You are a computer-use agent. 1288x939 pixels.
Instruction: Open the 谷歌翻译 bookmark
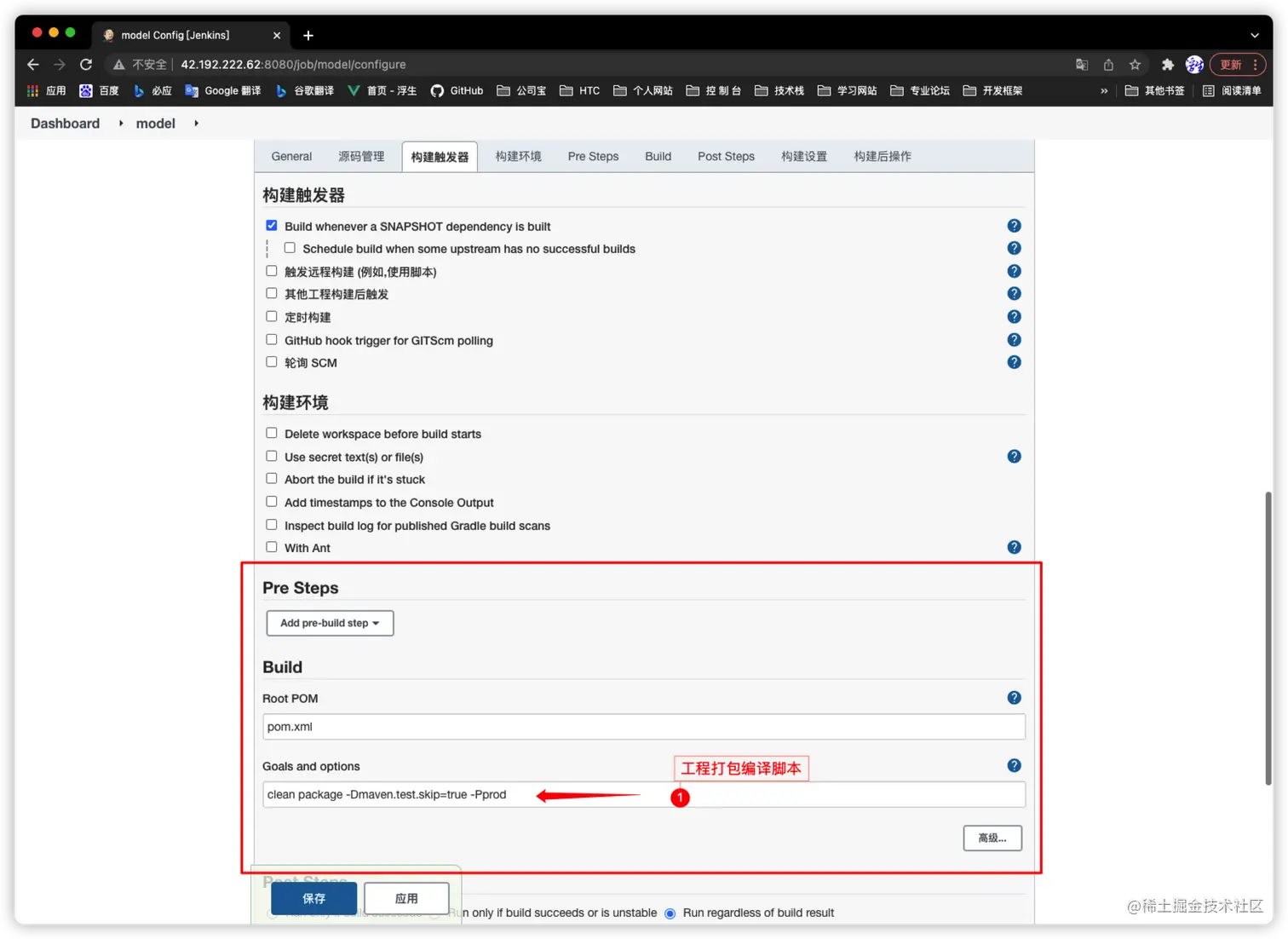tap(305, 90)
